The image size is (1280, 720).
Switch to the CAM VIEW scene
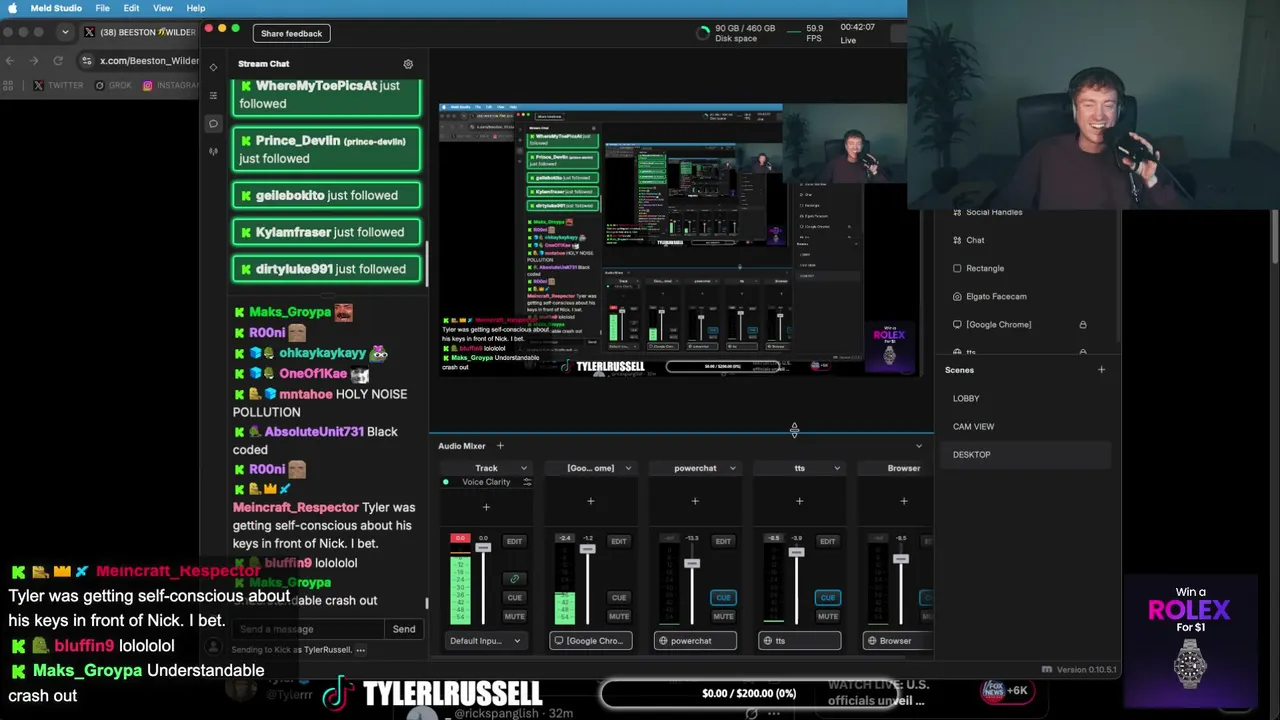[x=1025, y=426]
